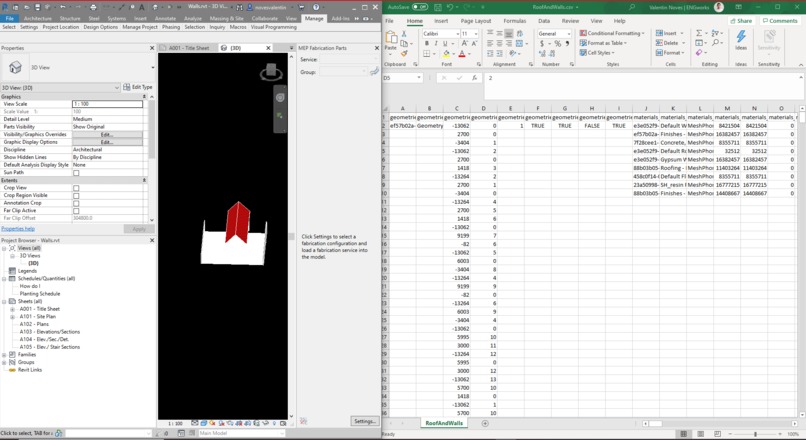The height and width of the screenshot is (440, 806).
Task: Open Conditional Formatting dropdown
Action: pyautogui.click(x=612, y=33)
